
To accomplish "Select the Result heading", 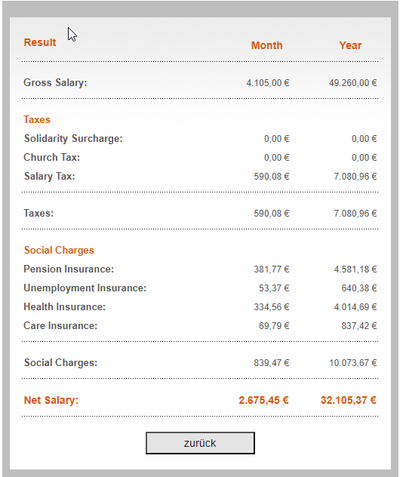I will (x=40, y=42).
